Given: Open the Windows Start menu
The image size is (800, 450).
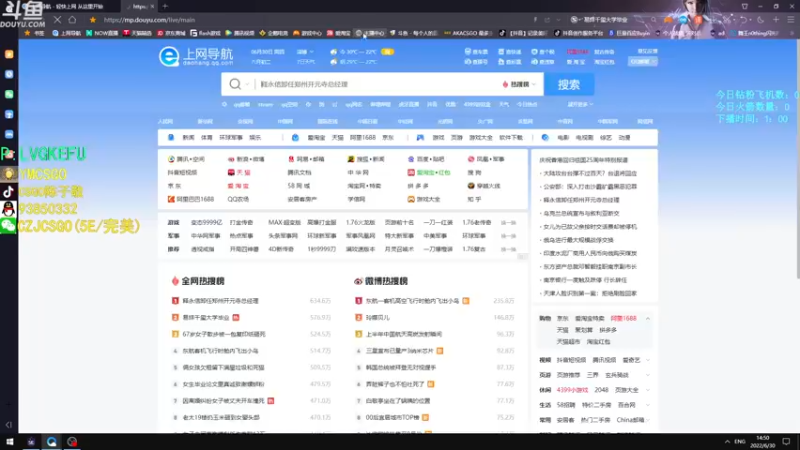Looking at the screenshot, I should click(10, 442).
